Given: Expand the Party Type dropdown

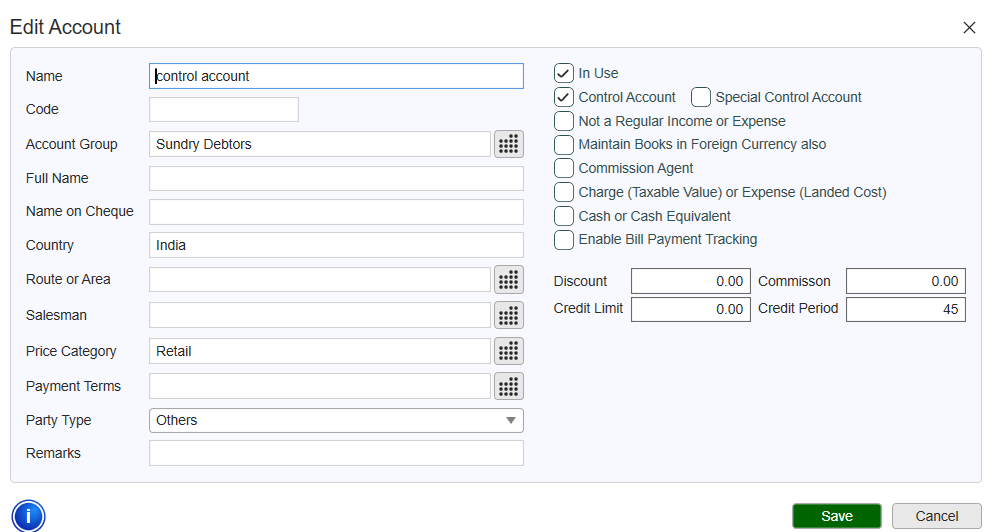Looking at the screenshot, I should coord(336,421).
